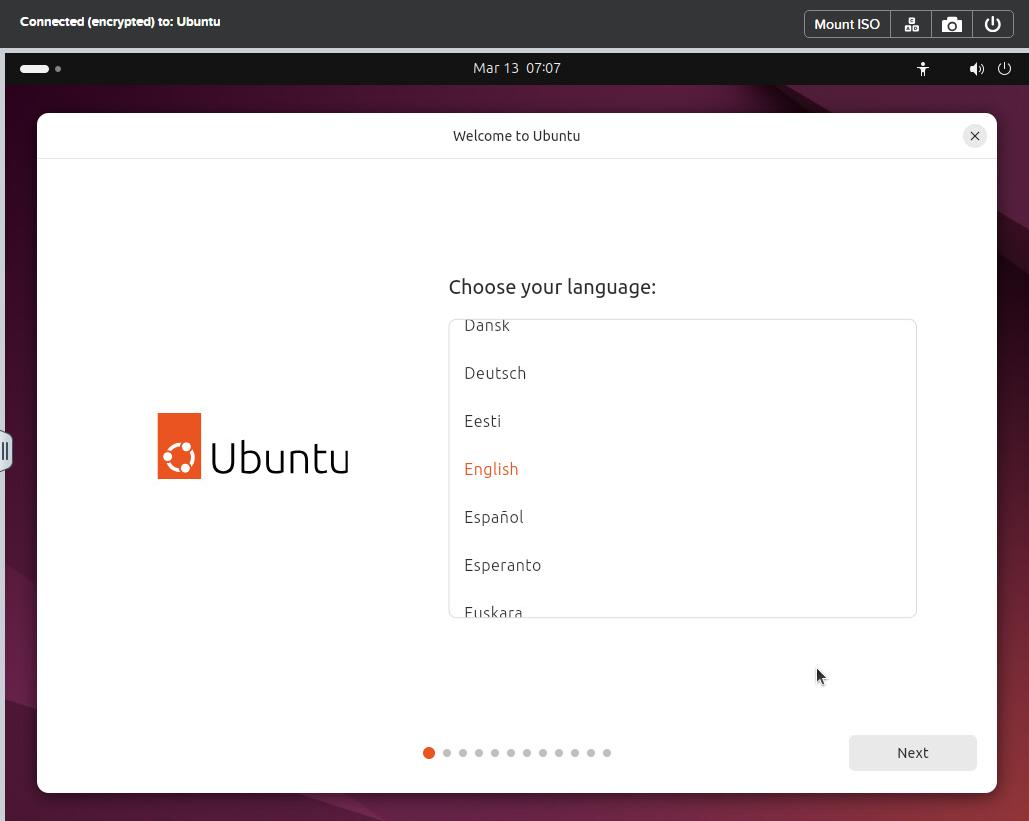Pick English in the language list
Screen dimensions: 1029x821
pos(682,469)
